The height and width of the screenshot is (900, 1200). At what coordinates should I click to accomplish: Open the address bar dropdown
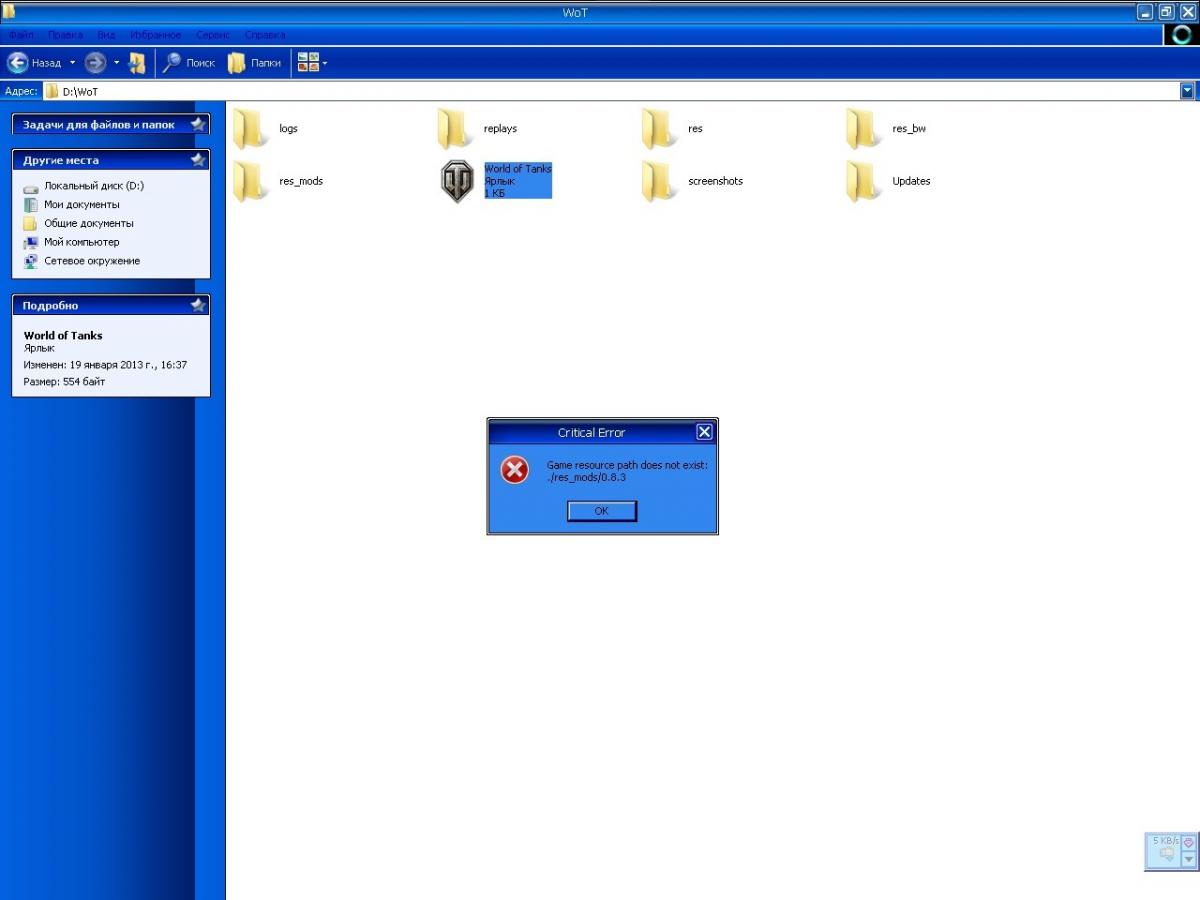click(x=1188, y=91)
